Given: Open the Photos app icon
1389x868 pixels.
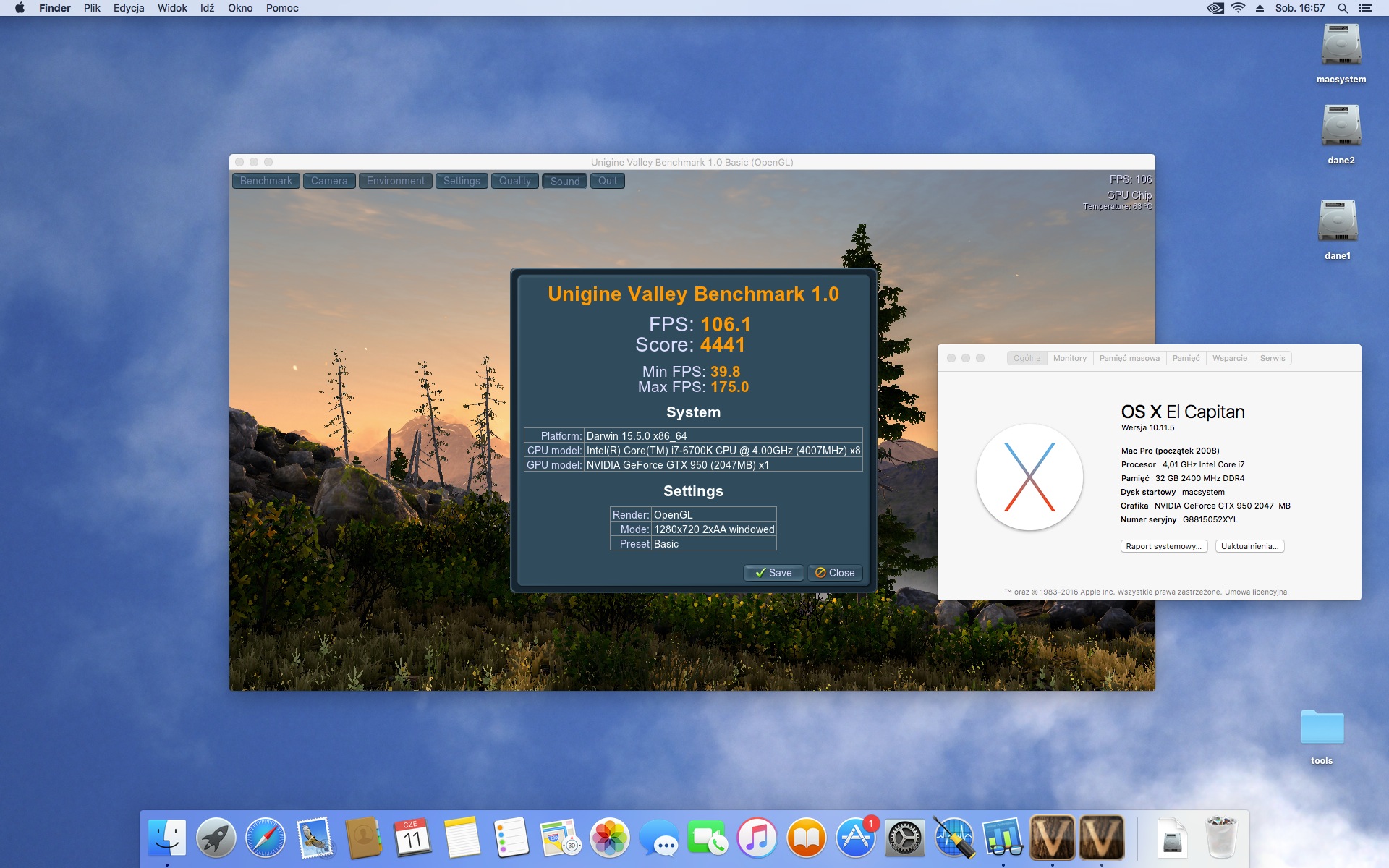Looking at the screenshot, I should pyautogui.click(x=609, y=838).
